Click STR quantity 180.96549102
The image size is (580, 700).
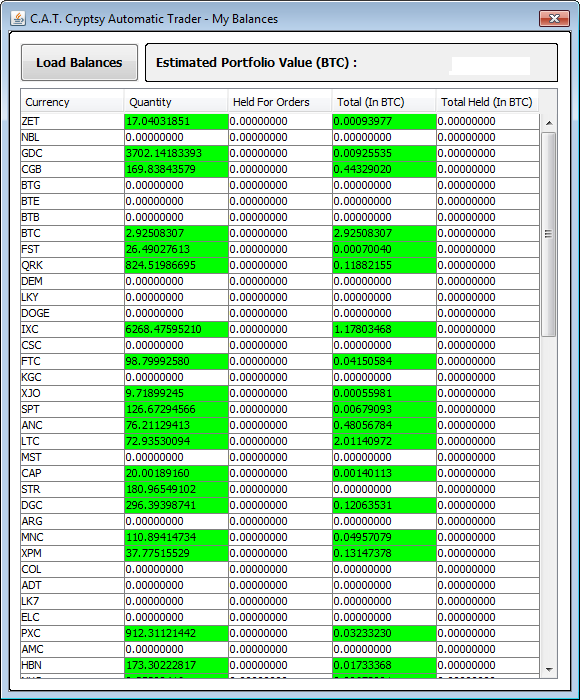coord(176,489)
